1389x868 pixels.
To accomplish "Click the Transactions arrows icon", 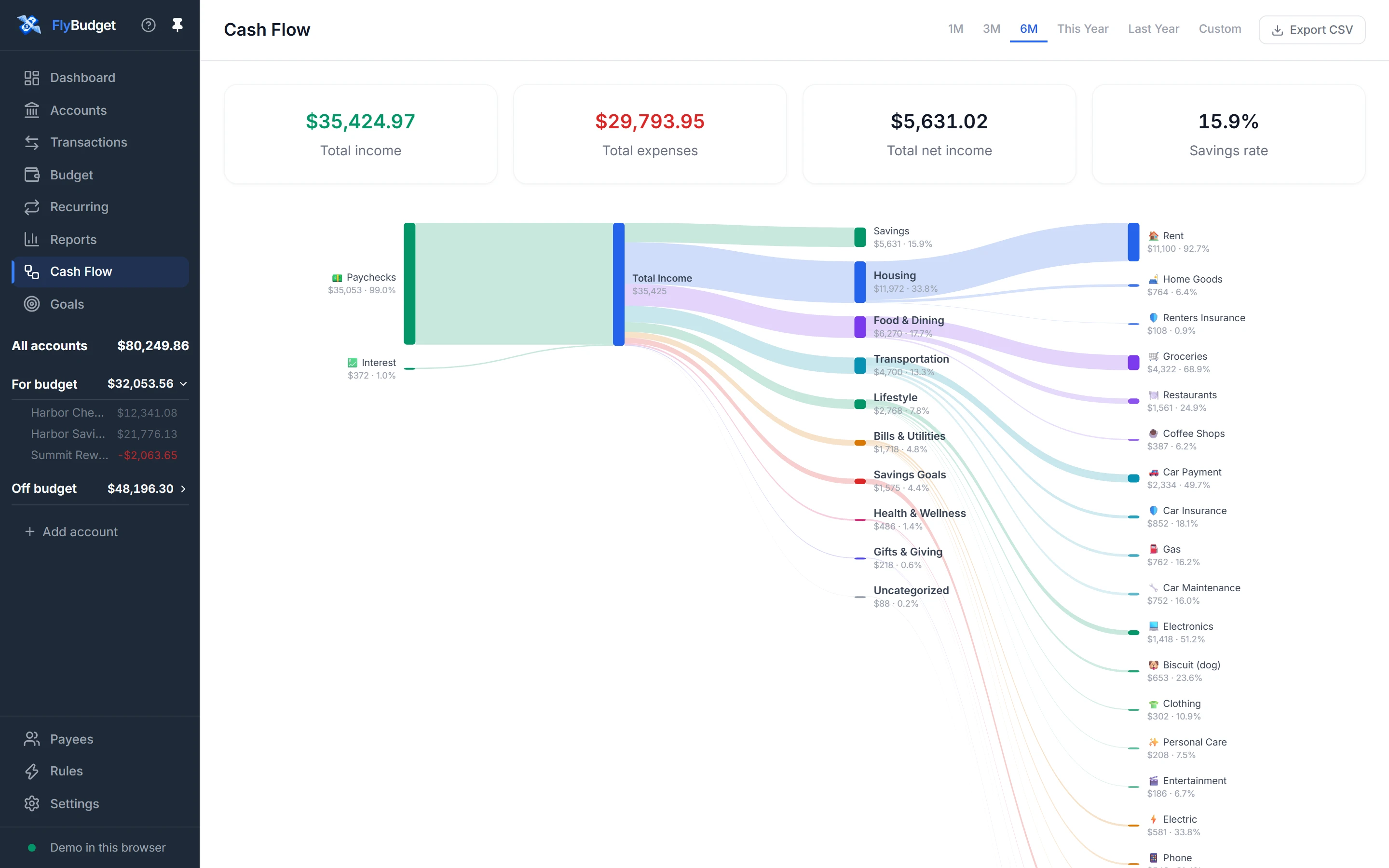I will pyautogui.click(x=31, y=142).
